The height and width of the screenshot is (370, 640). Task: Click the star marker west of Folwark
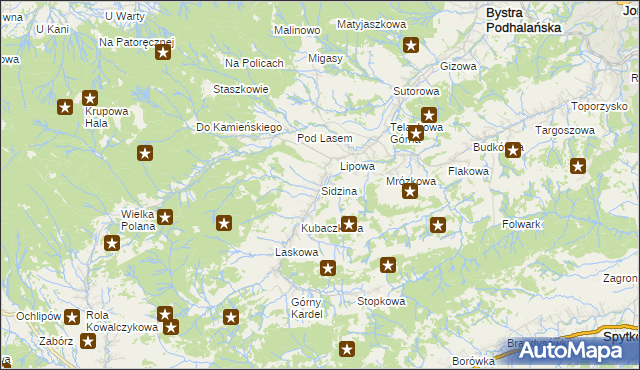tap(438, 225)
